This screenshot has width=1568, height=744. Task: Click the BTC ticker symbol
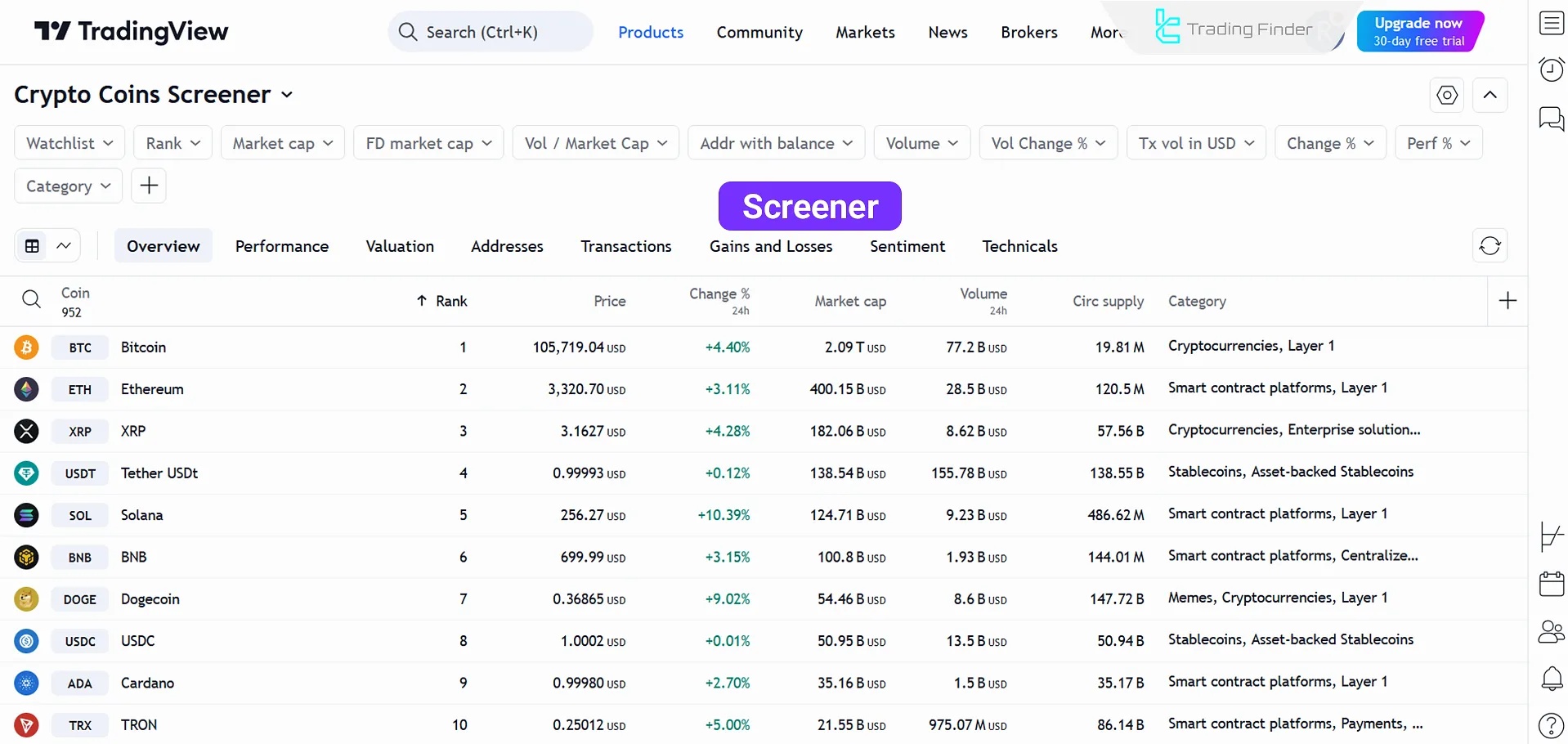pos(80,347)
